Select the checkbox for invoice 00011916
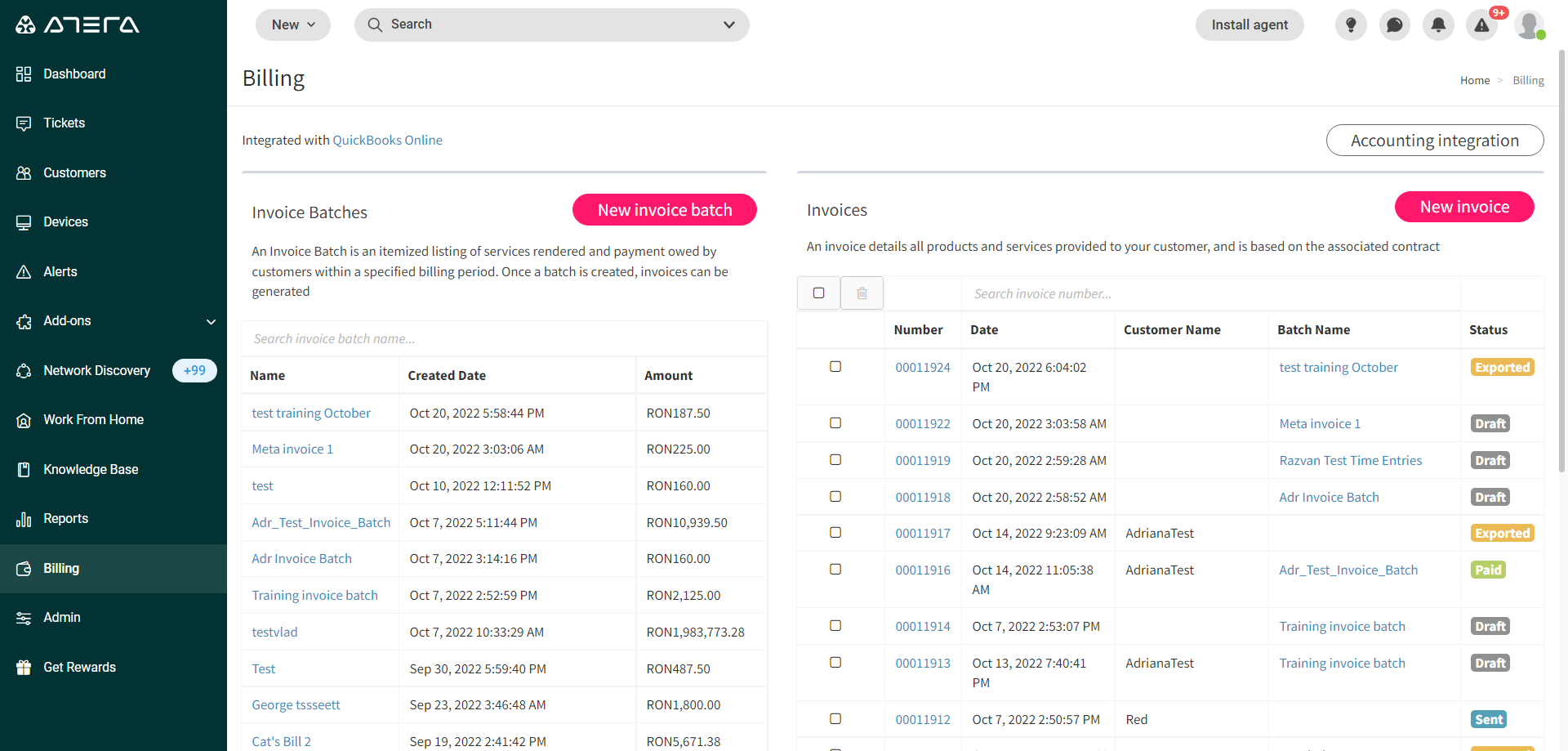Viewport: 1568px width, 751px height. (x=835, y=569)
